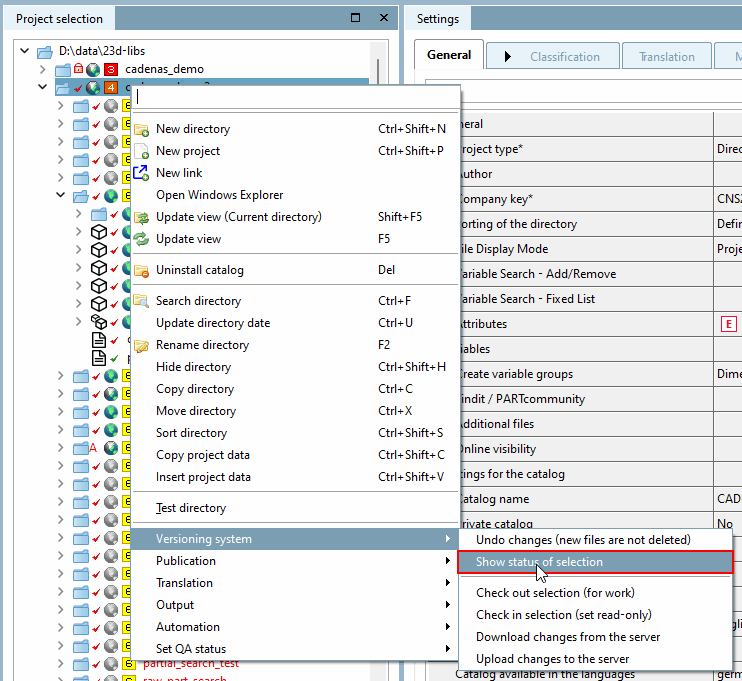Click the Search directory magnifier icon

(141, 301)
